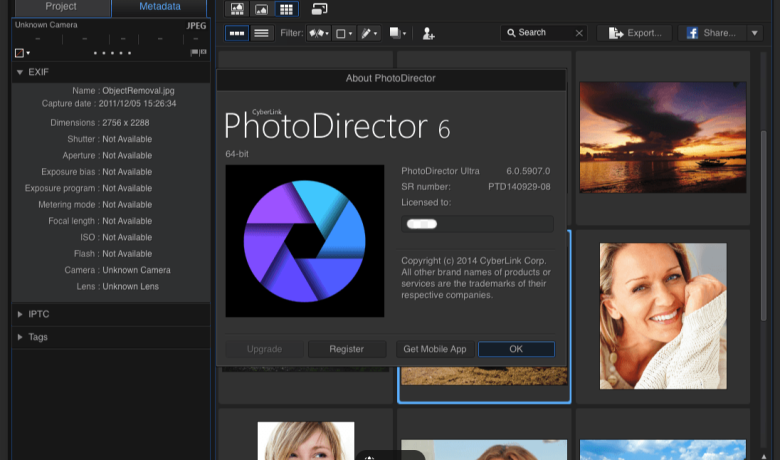
Task: Open the flag filter dropdown
Action: 318,33
